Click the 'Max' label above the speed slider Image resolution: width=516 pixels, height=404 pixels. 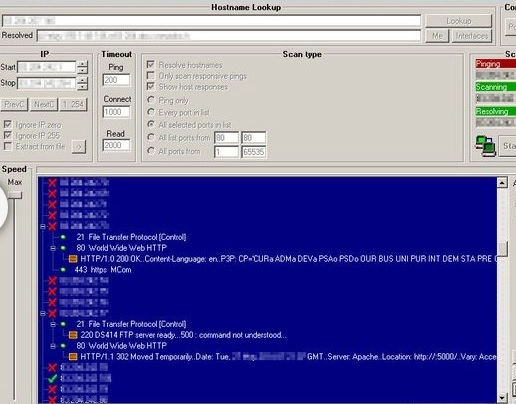pyautogui.click(x=15, y=182)
